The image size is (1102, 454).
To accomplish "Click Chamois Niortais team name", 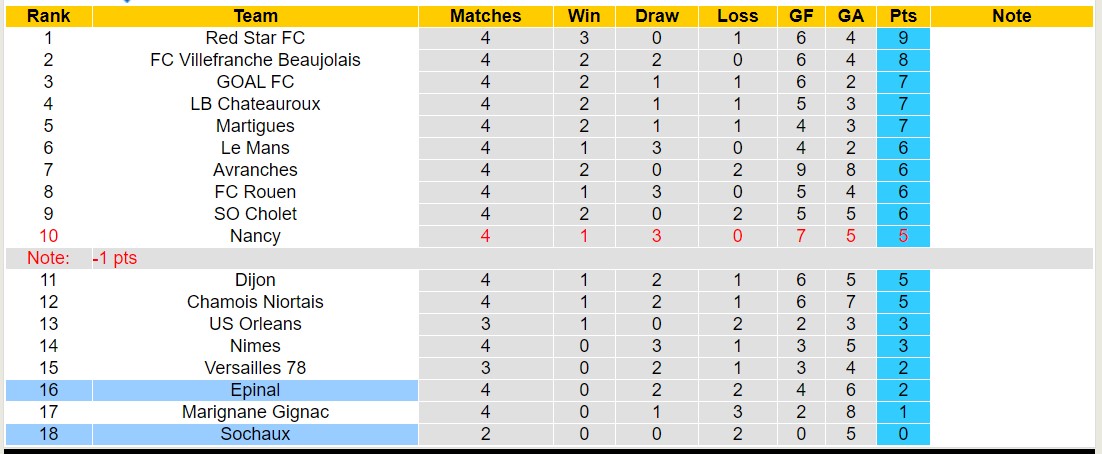I will pos(255,302).
